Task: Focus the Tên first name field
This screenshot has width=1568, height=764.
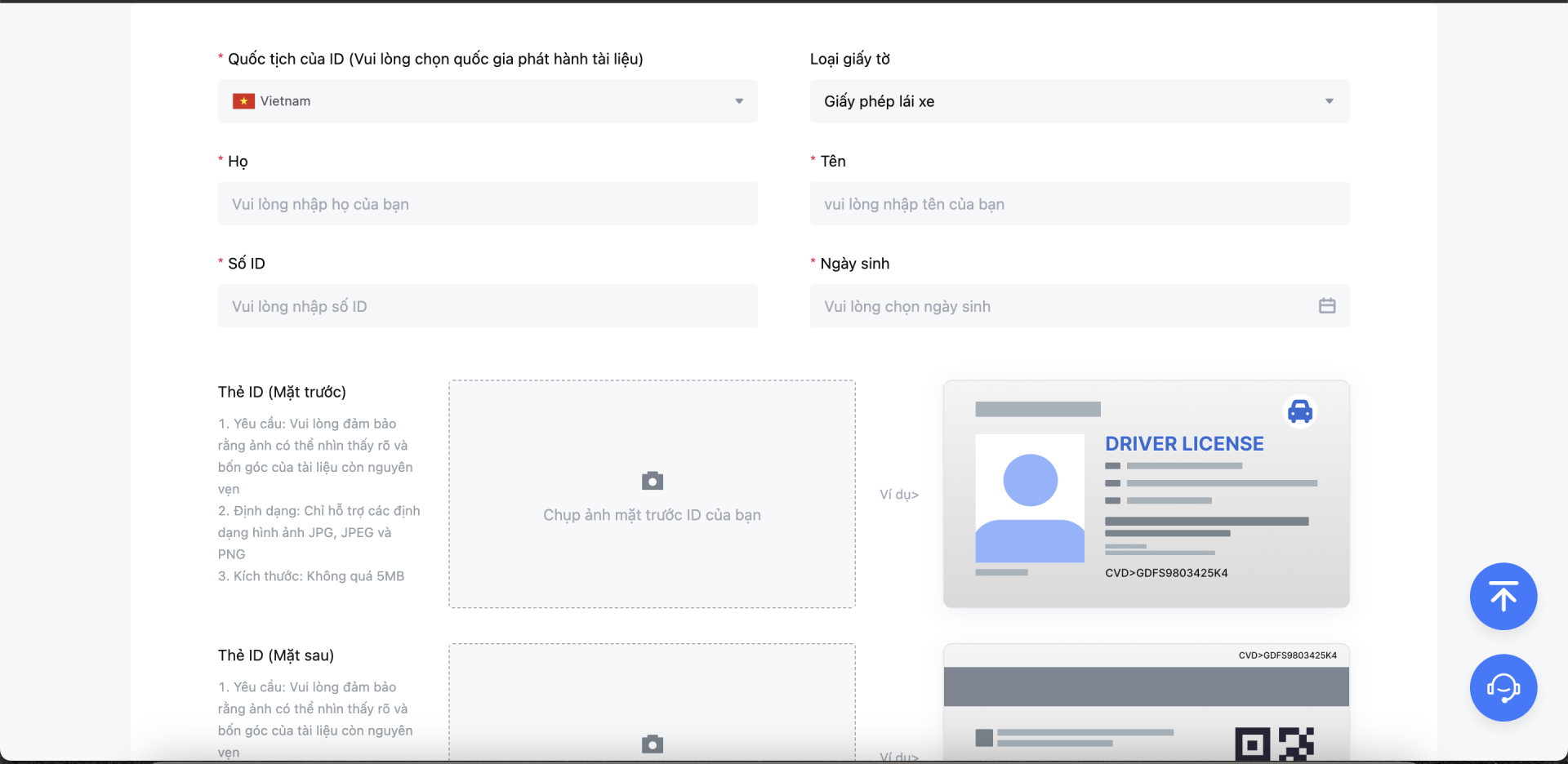Action: click(x=1080, y=204)
